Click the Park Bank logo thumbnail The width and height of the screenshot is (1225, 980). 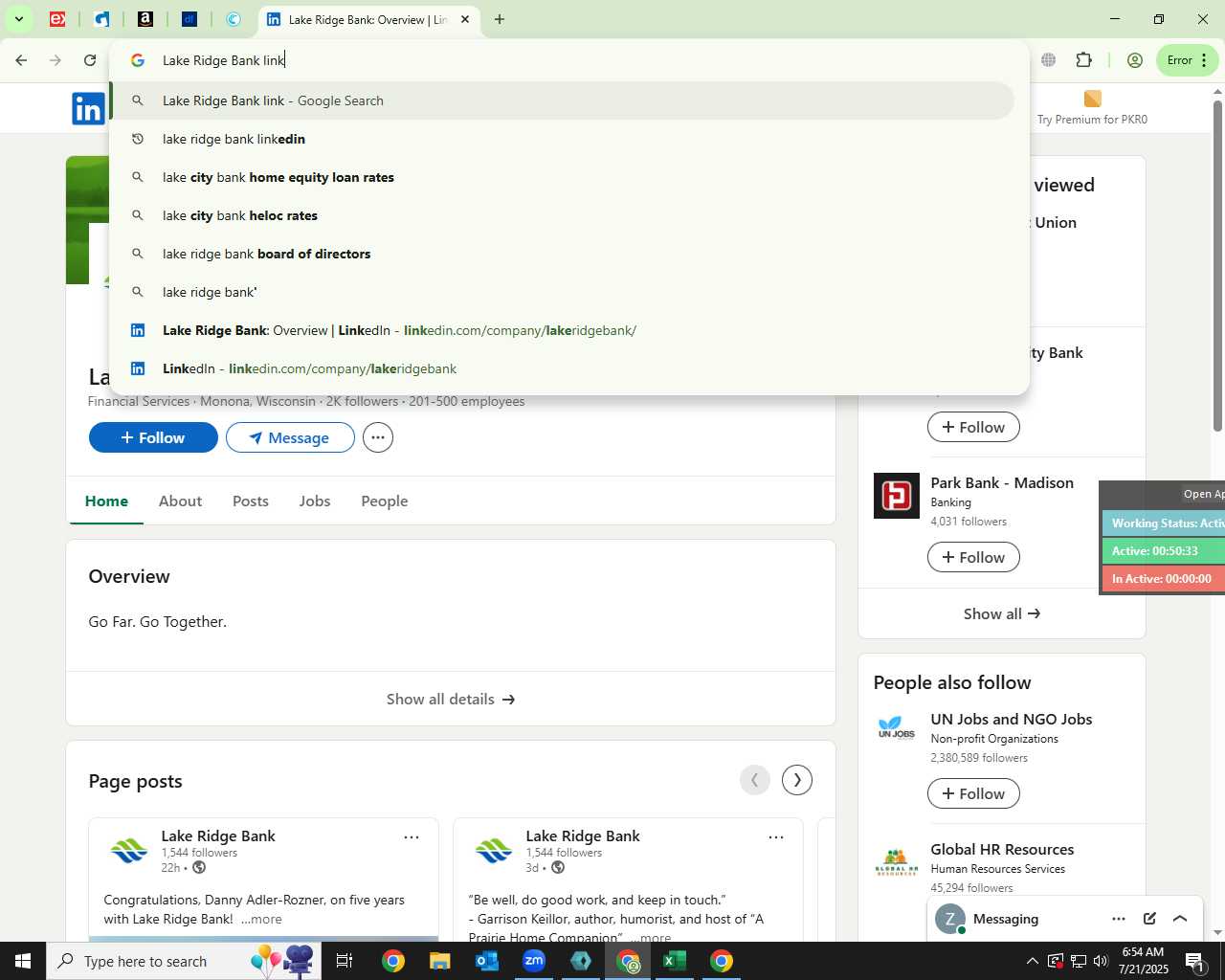897,496
